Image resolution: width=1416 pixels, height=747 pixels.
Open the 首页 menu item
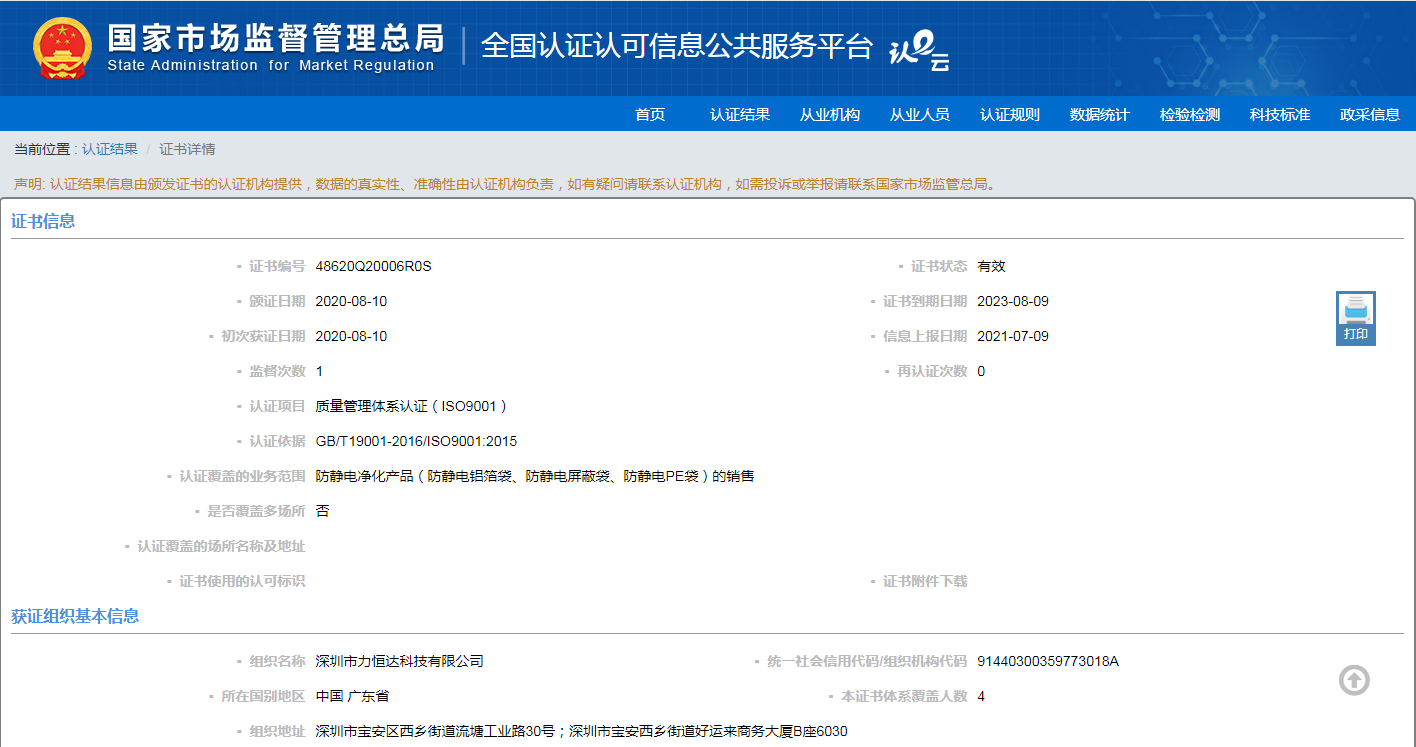coord(650,114)
